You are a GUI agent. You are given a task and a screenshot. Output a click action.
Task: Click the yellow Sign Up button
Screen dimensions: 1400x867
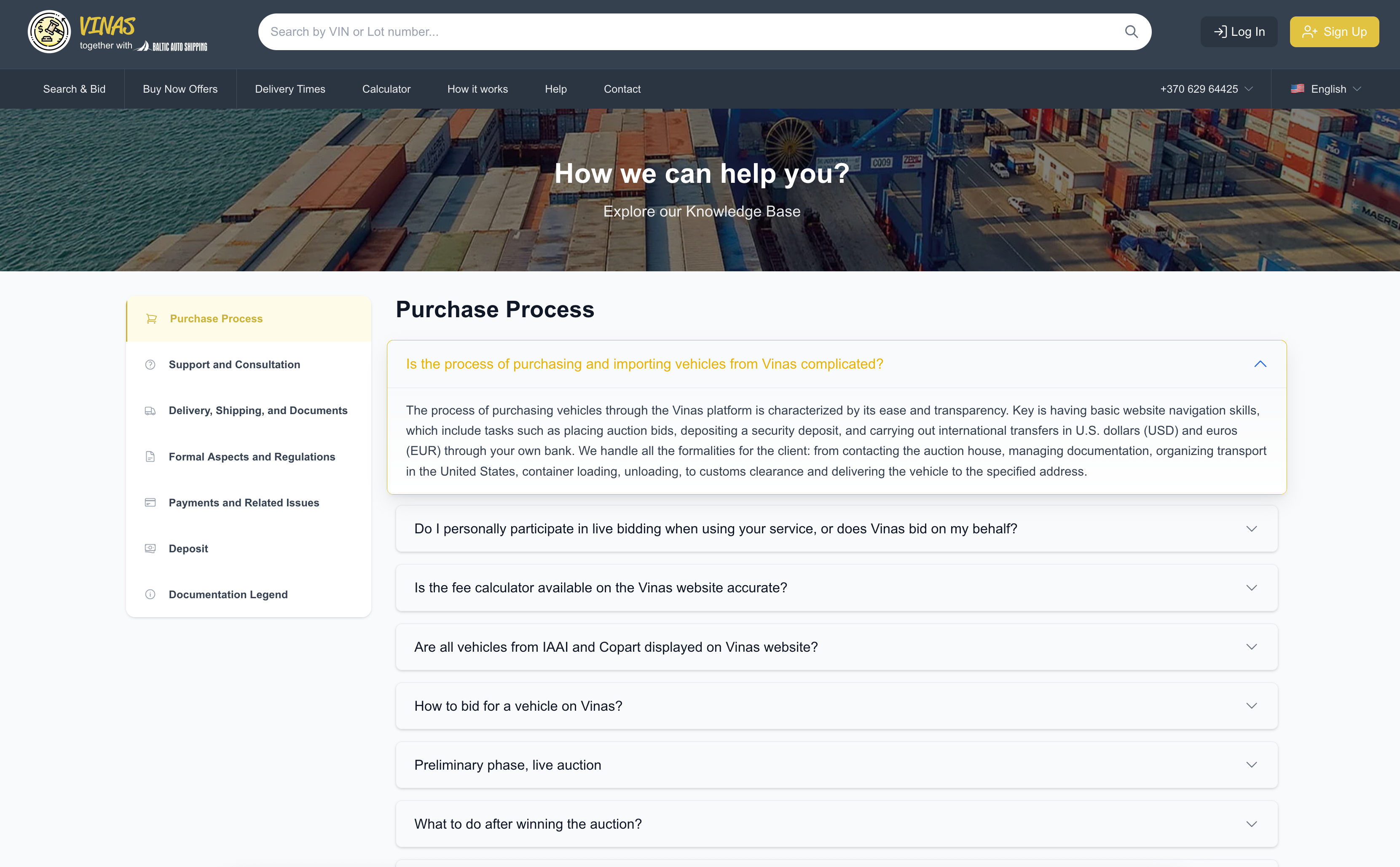(1334, 32)
